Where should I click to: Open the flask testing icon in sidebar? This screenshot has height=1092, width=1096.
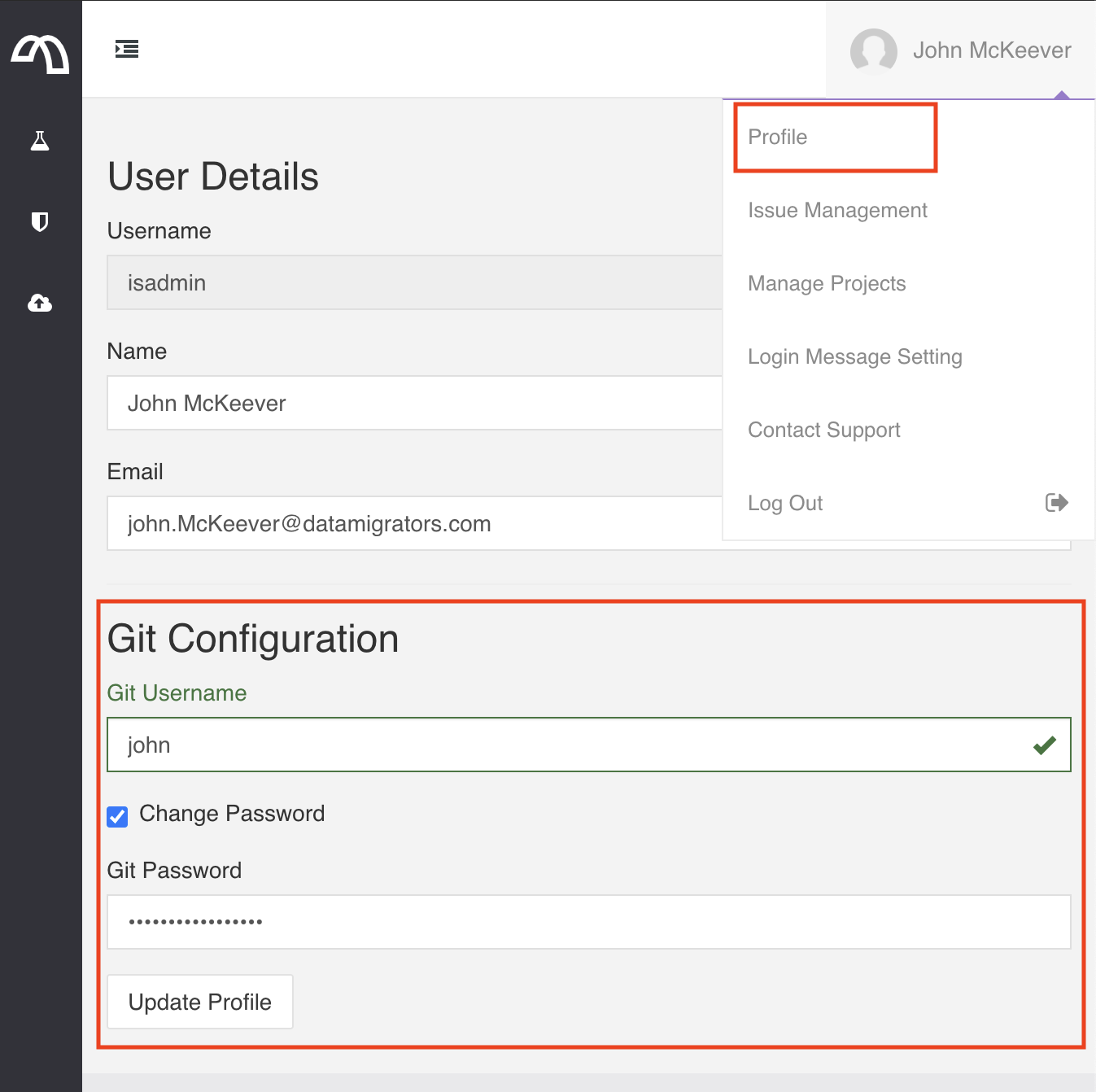coord(40,141)
